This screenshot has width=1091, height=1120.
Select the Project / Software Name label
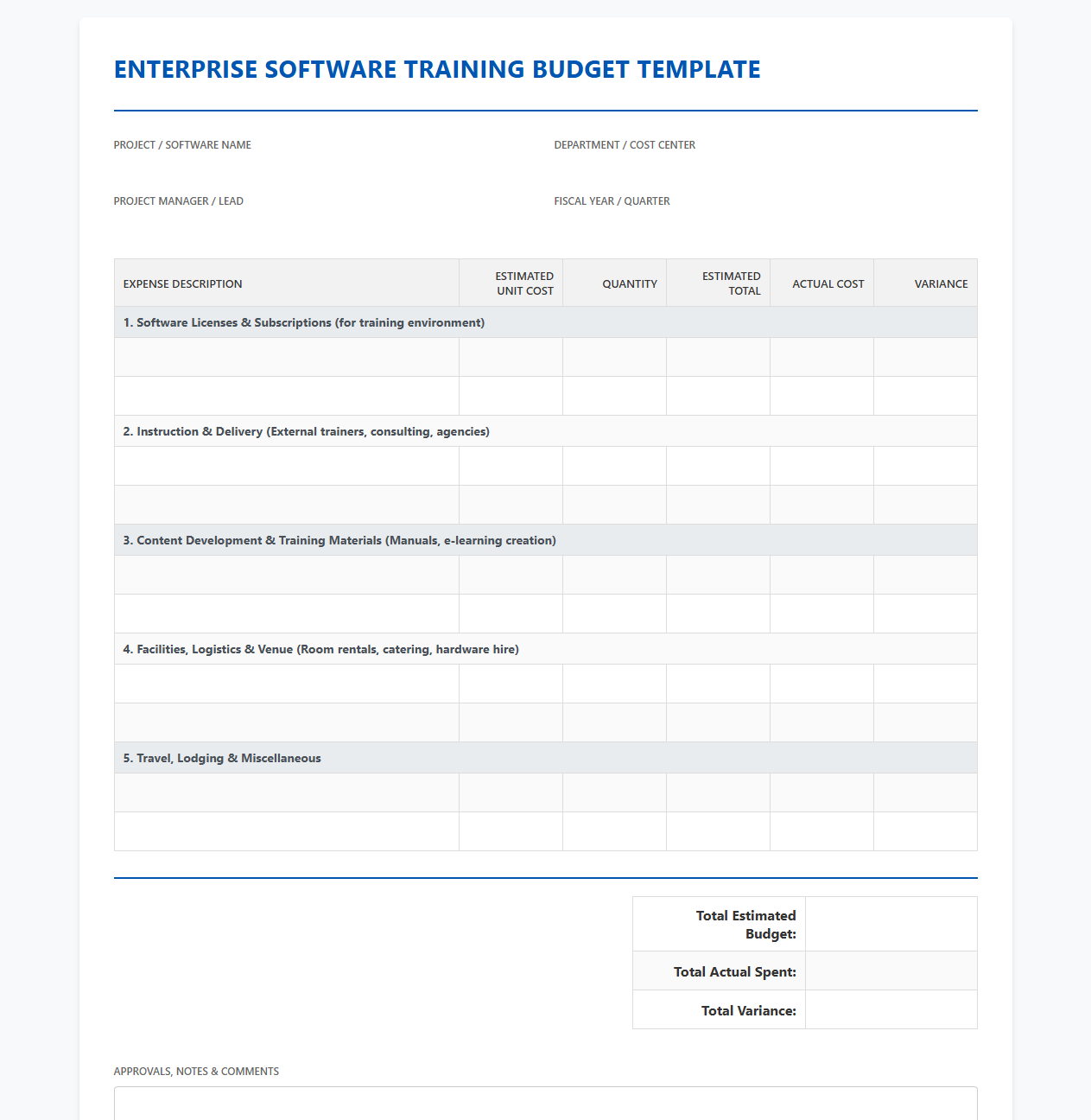(182, 145)
